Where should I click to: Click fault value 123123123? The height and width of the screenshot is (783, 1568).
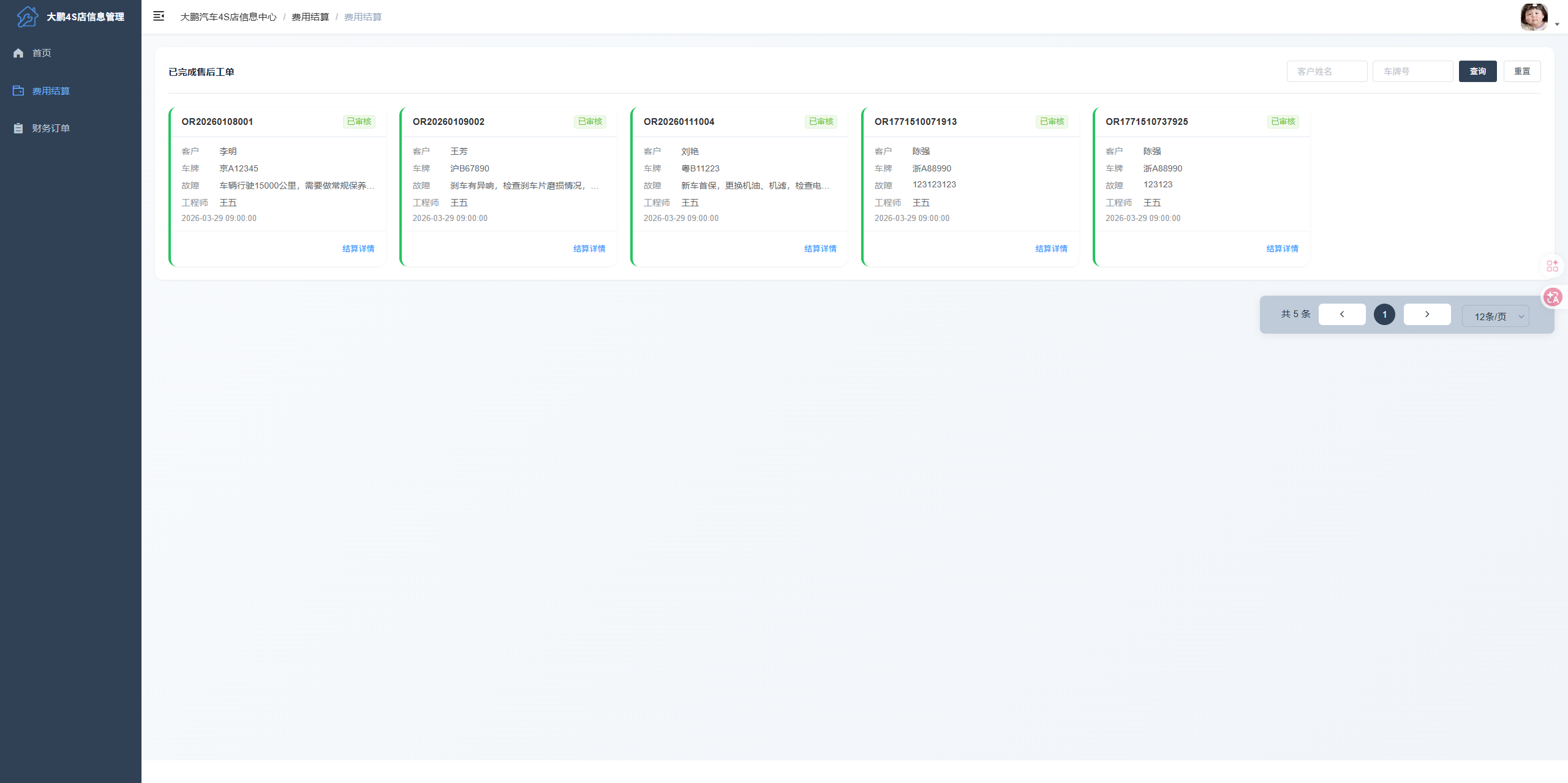click(x=934, y=184)
